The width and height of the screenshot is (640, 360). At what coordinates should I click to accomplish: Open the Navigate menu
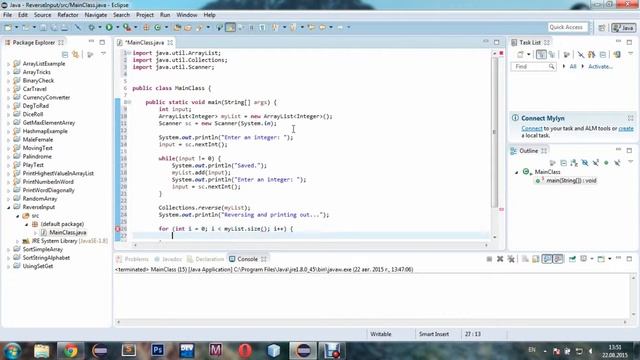pyautogui.click(x=96, y=15)
